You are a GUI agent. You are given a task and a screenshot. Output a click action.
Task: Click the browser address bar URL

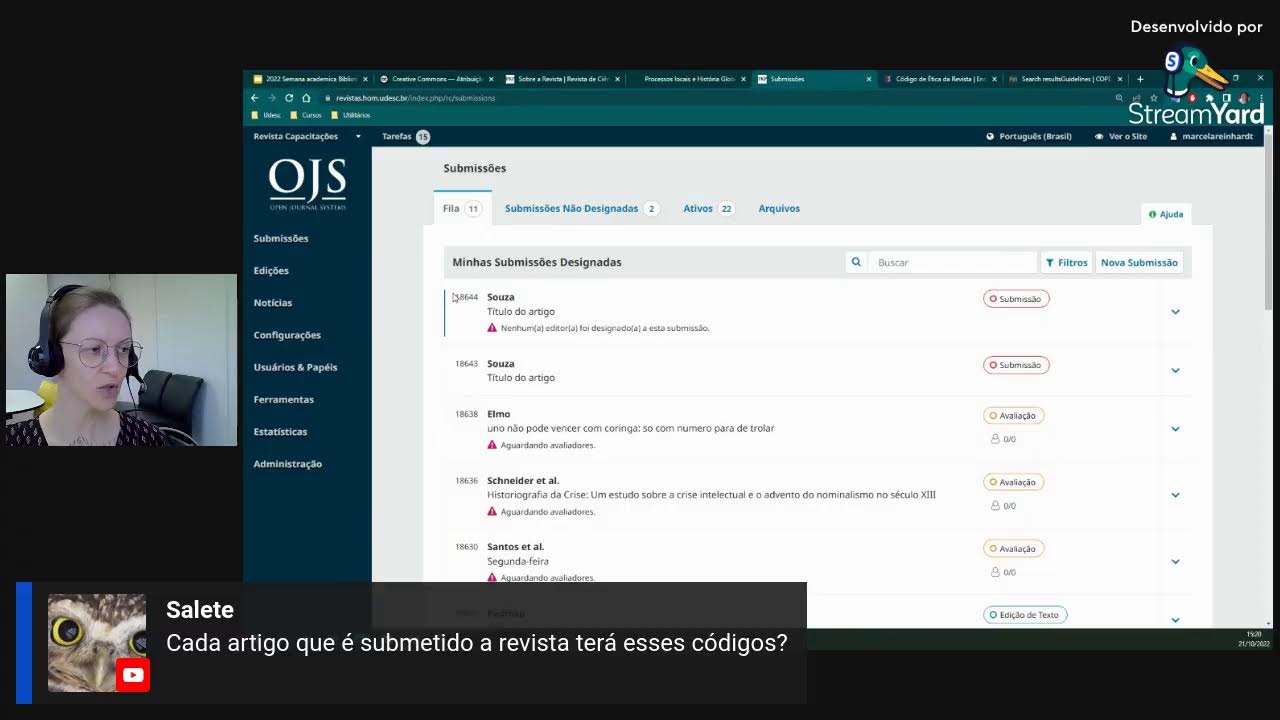tap(415, 98)
